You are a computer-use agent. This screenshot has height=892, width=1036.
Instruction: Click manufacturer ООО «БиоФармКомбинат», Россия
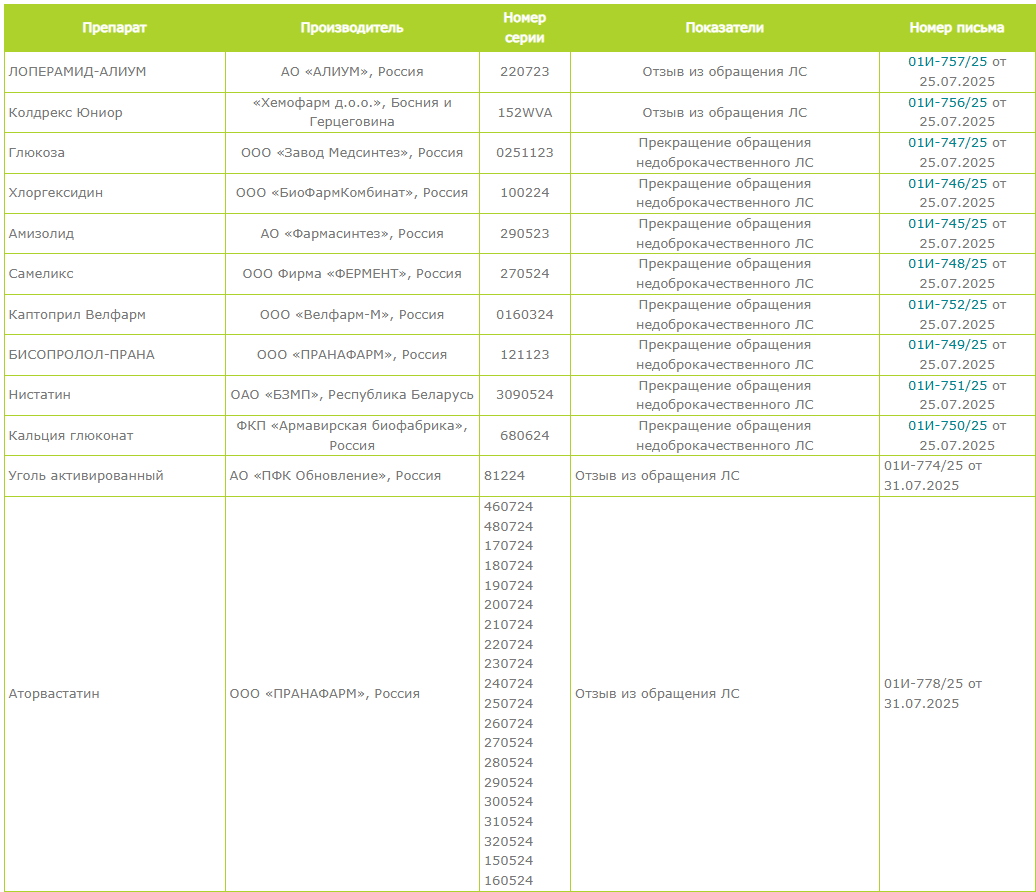(x=352, y=193)
